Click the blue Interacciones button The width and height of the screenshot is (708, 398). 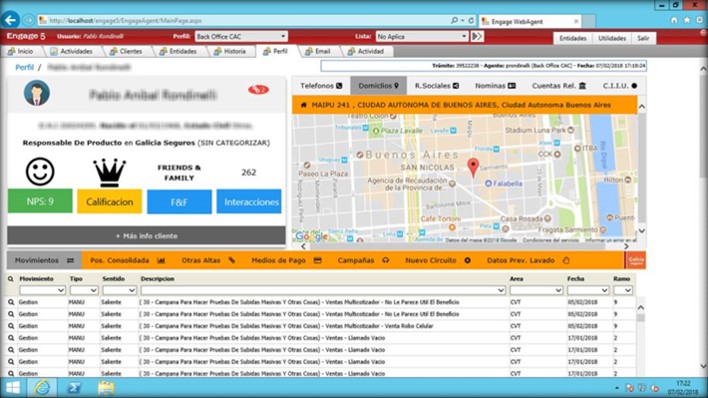tap(249, 201)
